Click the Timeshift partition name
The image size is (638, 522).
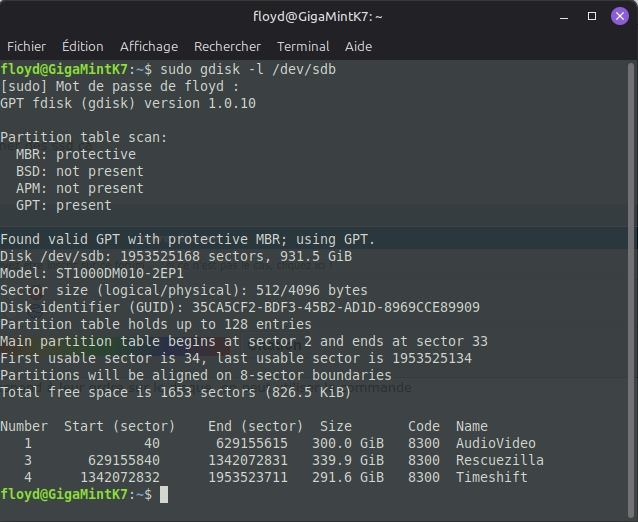(492, 477)
